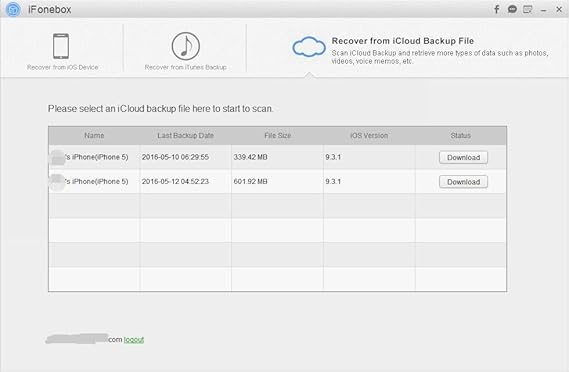Open the Facebook page icon

click(497, 9)
